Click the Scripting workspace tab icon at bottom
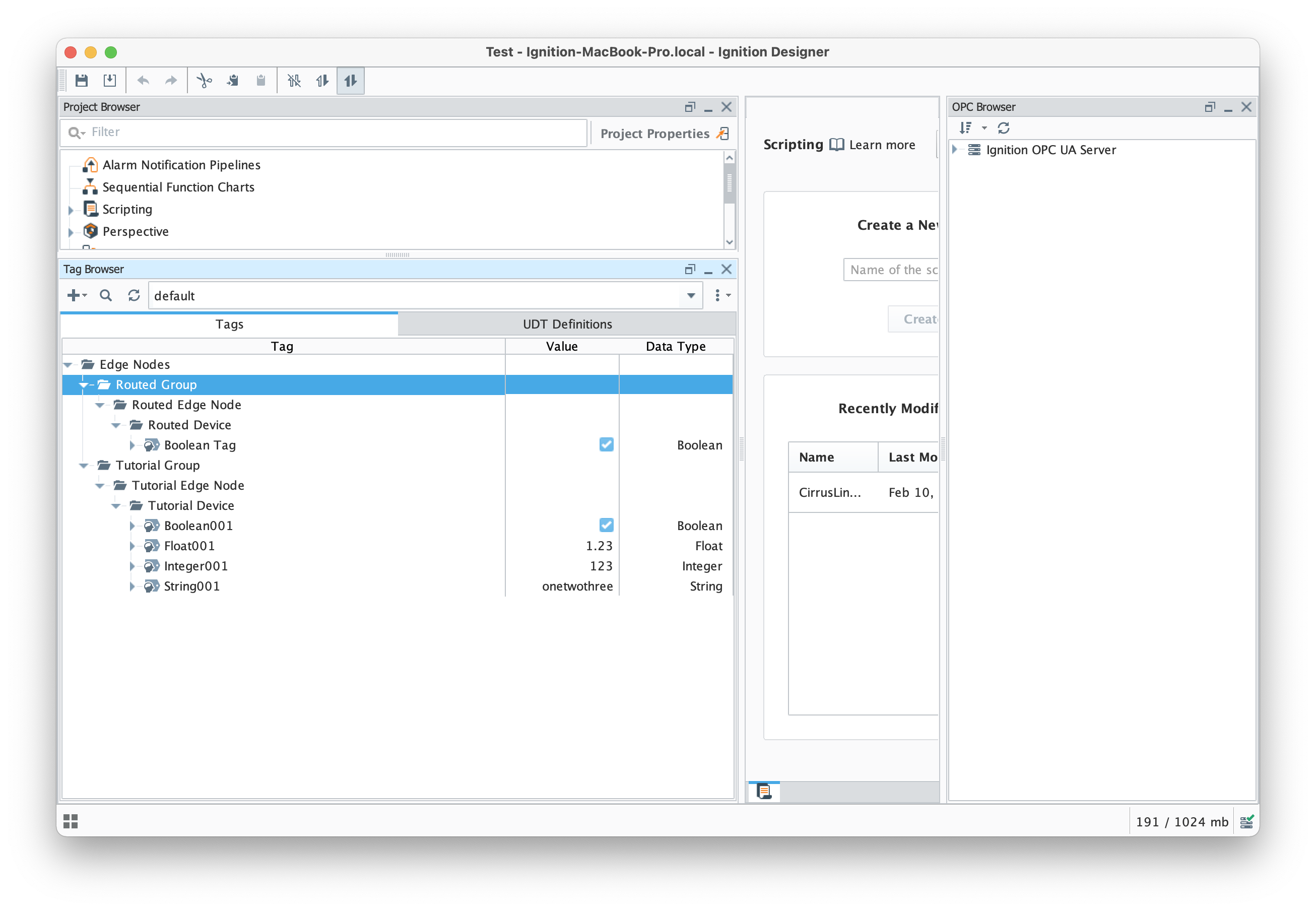The width and height of the screenshot is (1316, 911). click(764, 791)
